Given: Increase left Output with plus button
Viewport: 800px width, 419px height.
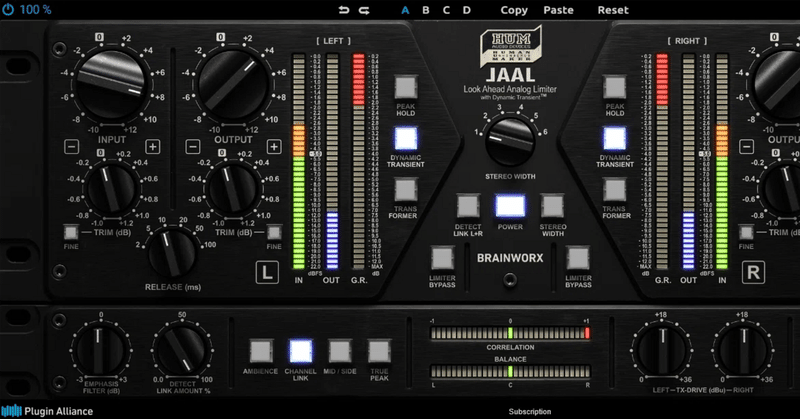Looking at the screenshot, I should (273, 147).
